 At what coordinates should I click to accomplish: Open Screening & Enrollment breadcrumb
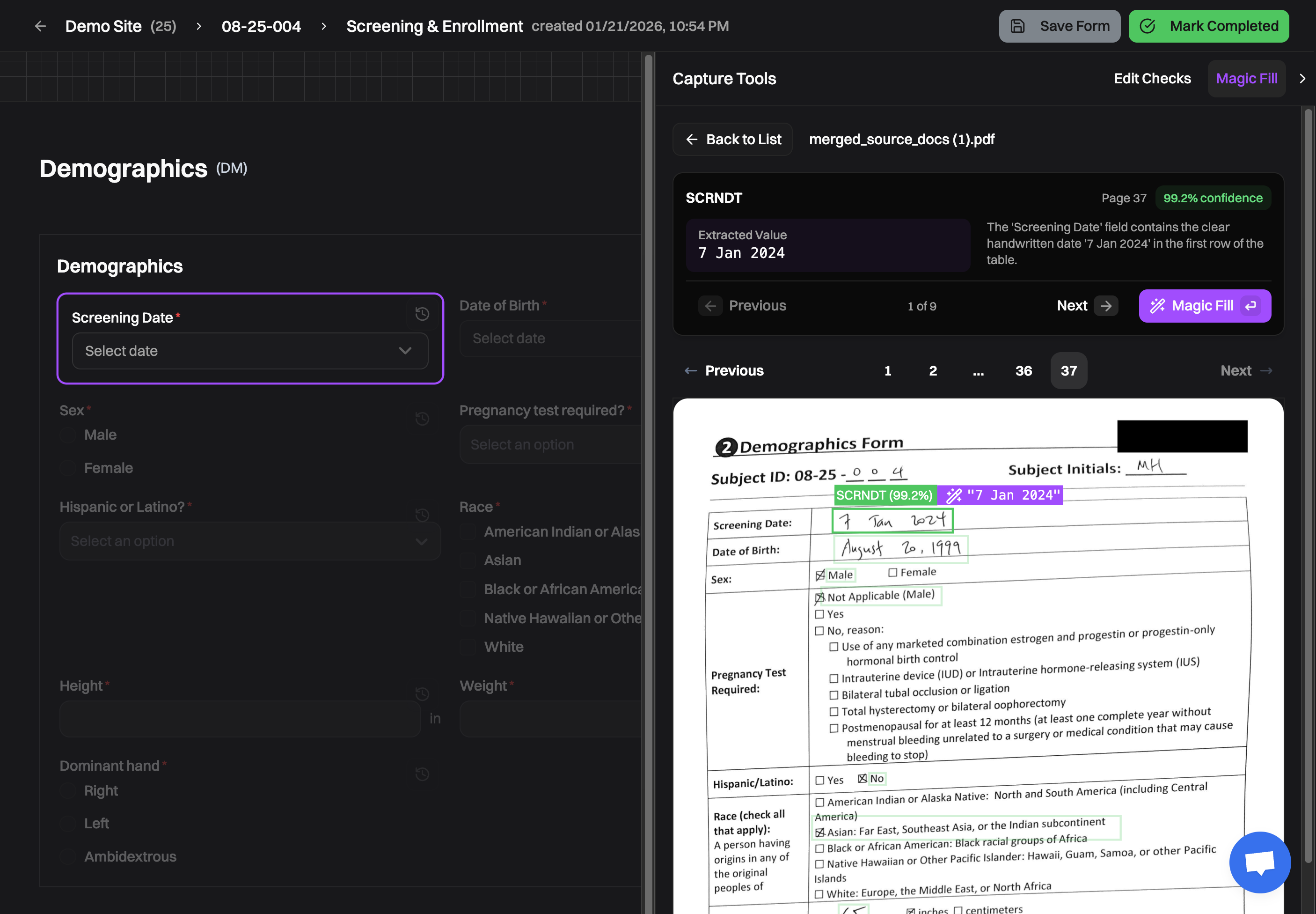[x=434, y=26]
